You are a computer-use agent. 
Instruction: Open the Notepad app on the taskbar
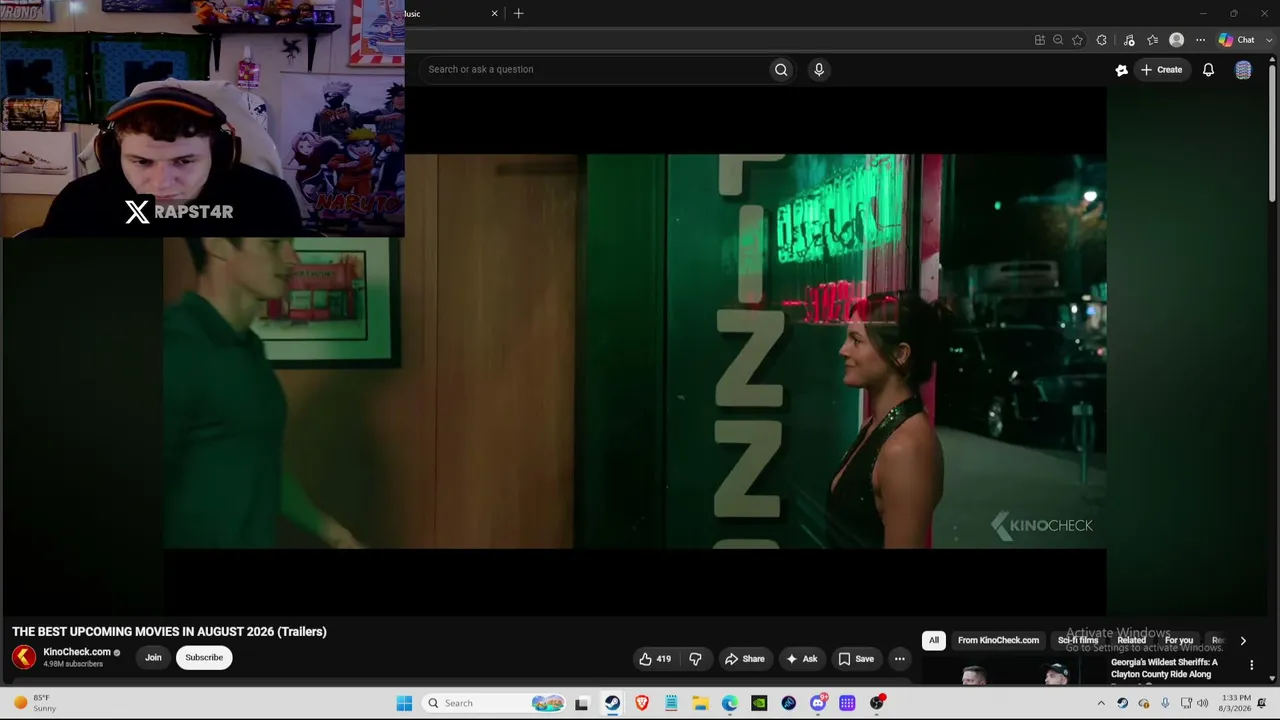pyautogui.click(x=671, y=703)
